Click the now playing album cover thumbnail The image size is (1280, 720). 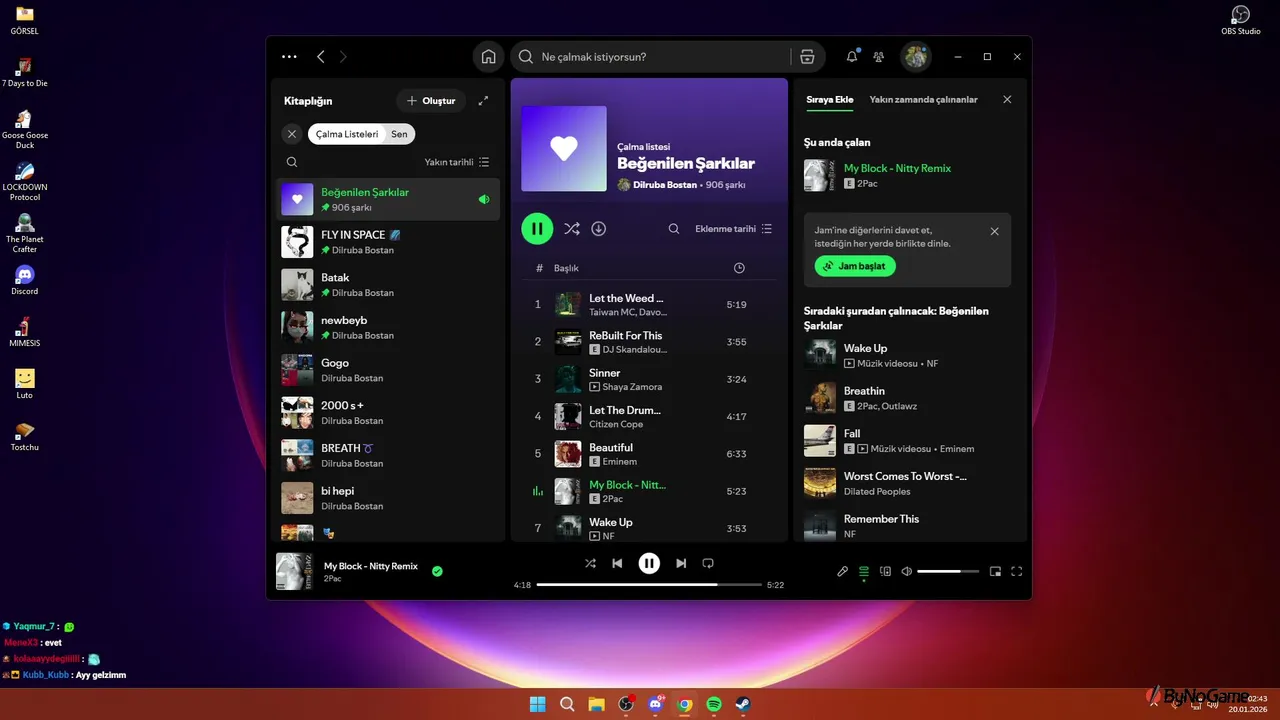click(x=294, y=571)
